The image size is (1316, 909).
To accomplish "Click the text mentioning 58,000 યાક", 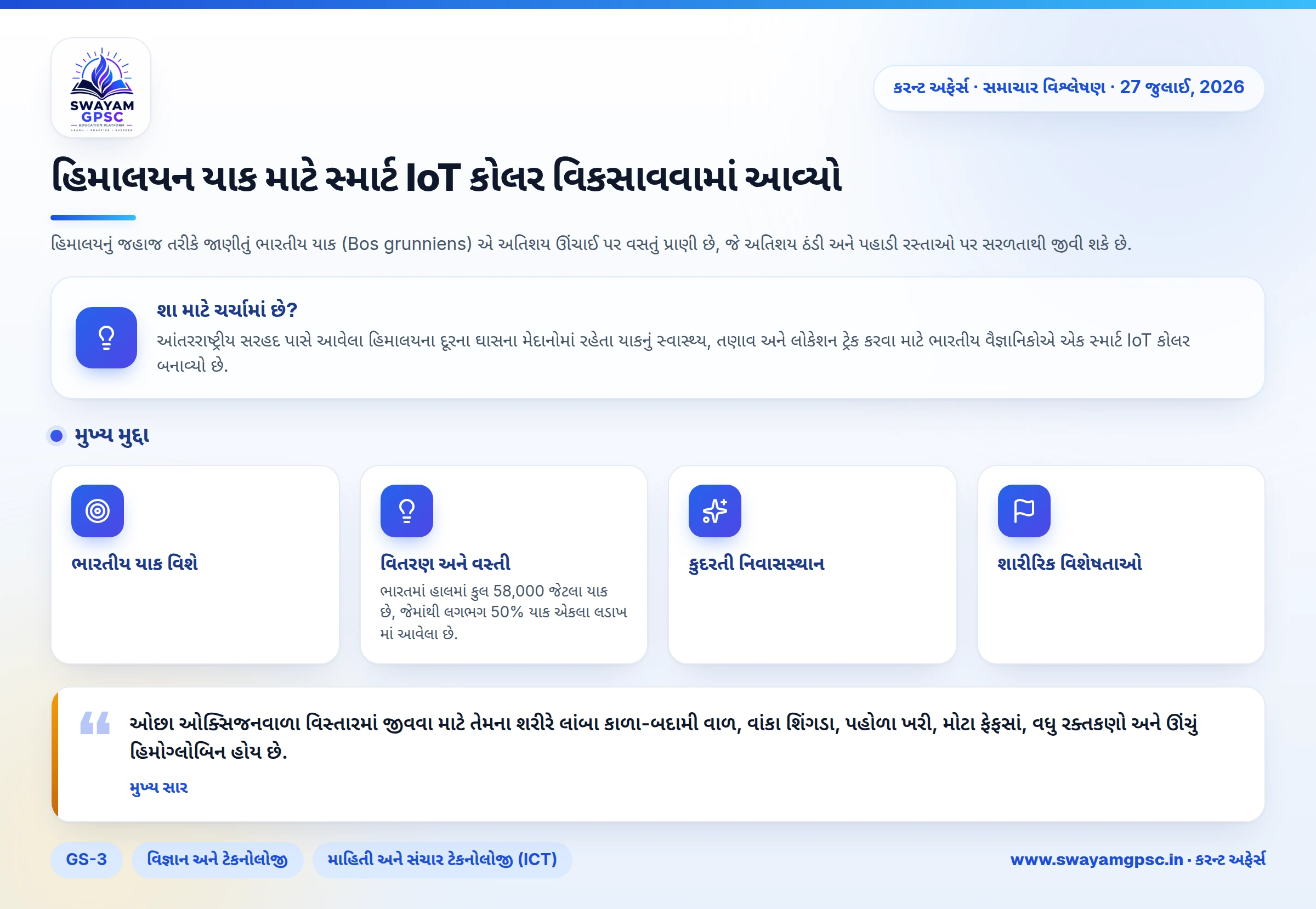I will [x=503, y=612].
